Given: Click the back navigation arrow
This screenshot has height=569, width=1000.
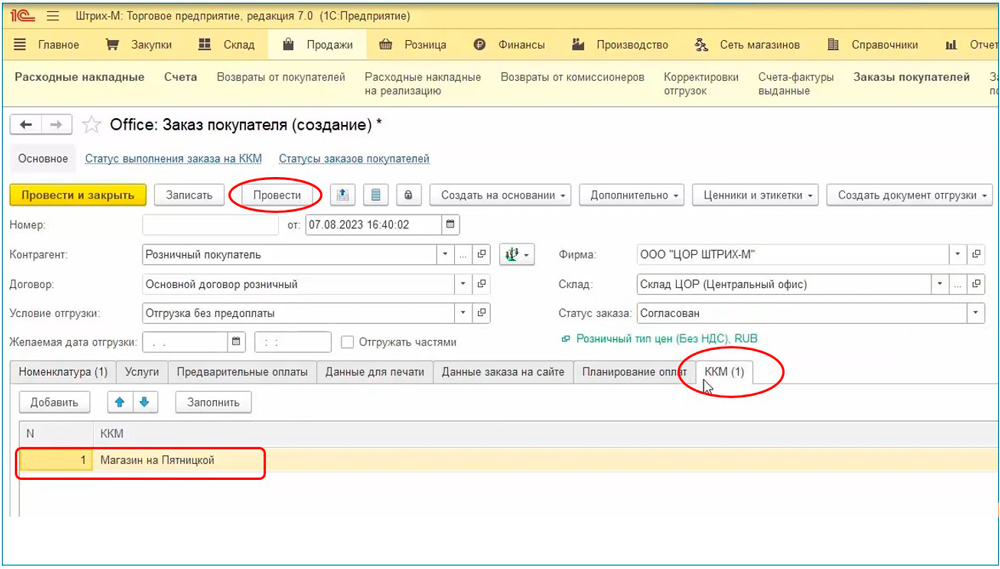Looking at the screenshot, I should tap(26, 125).
